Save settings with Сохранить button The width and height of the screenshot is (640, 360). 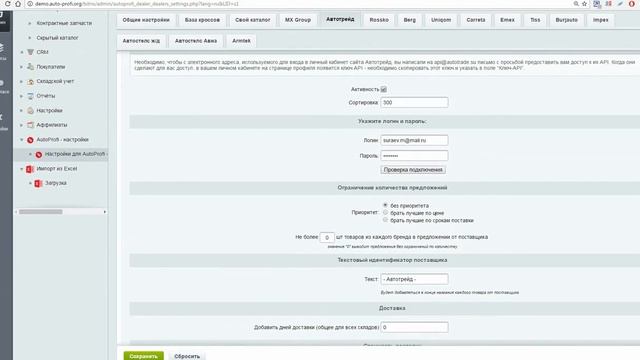coord(144,356)
